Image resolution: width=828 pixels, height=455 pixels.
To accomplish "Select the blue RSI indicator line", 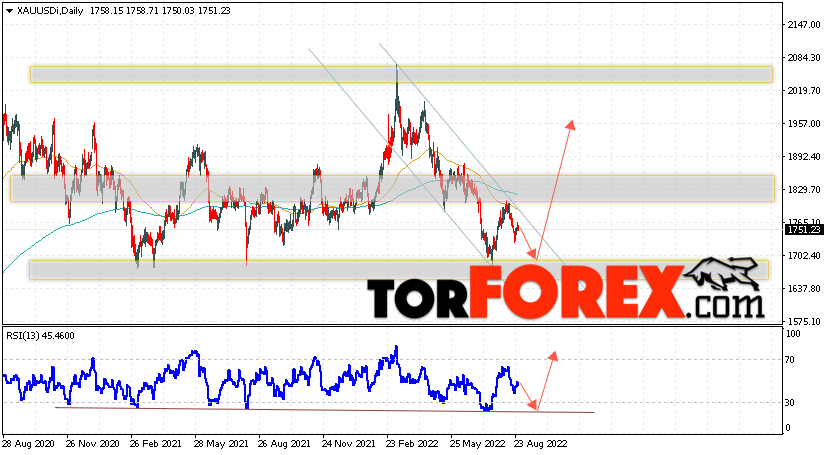I will (x=261, y=379).
